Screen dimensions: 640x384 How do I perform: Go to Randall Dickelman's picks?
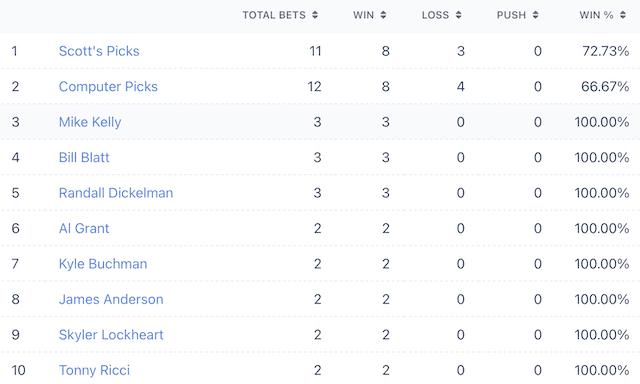116,193
